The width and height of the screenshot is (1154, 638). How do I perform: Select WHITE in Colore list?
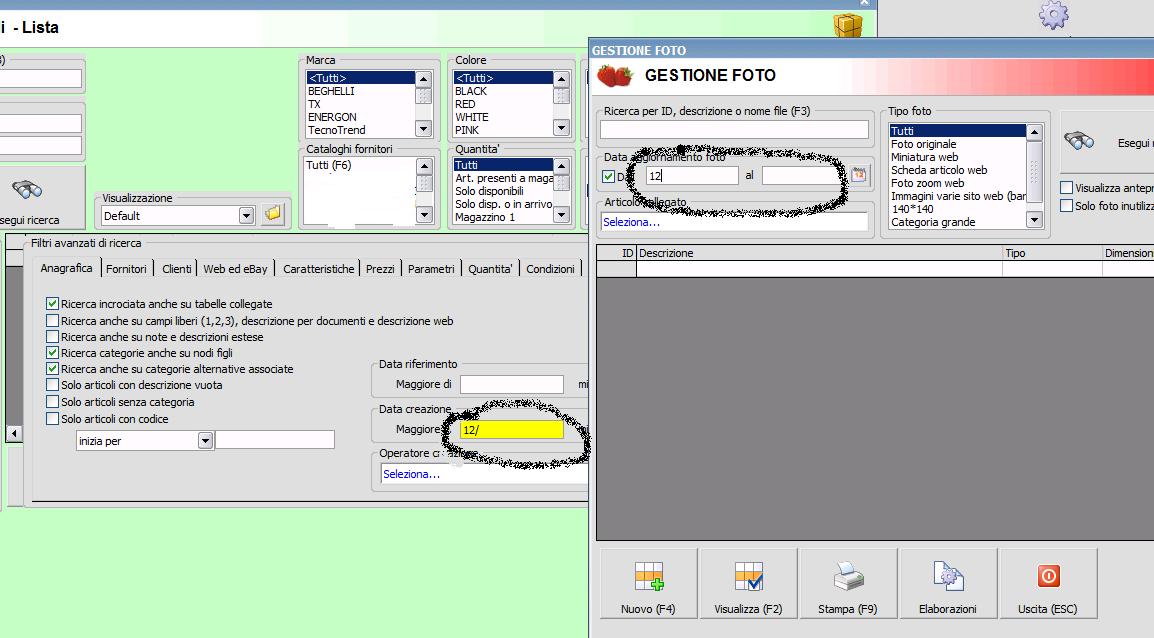point(472,116)
